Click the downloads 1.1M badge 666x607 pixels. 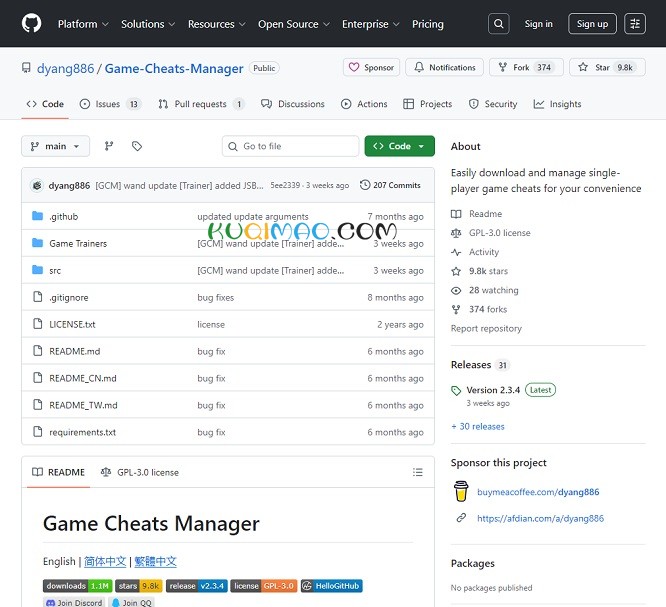77,586
